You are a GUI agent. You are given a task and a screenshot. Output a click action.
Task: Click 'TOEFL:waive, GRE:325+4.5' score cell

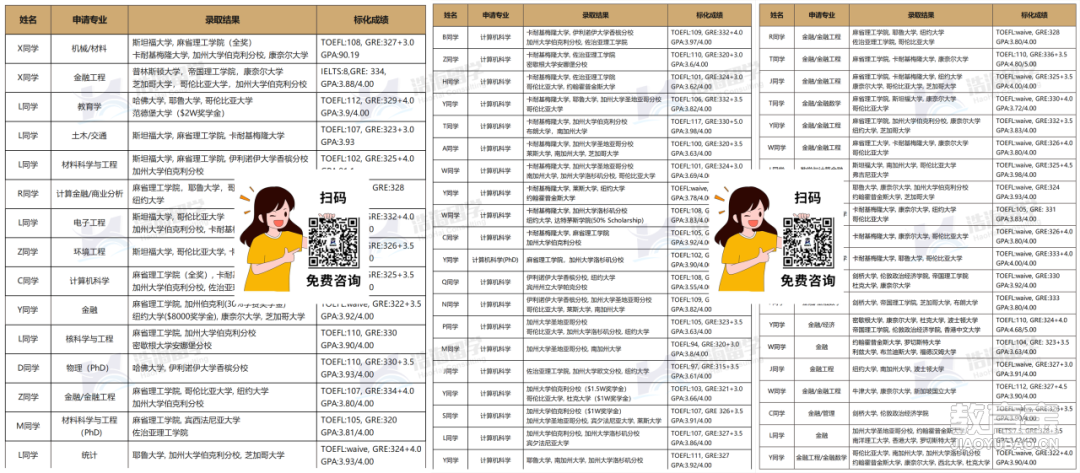coord(1035,169)
